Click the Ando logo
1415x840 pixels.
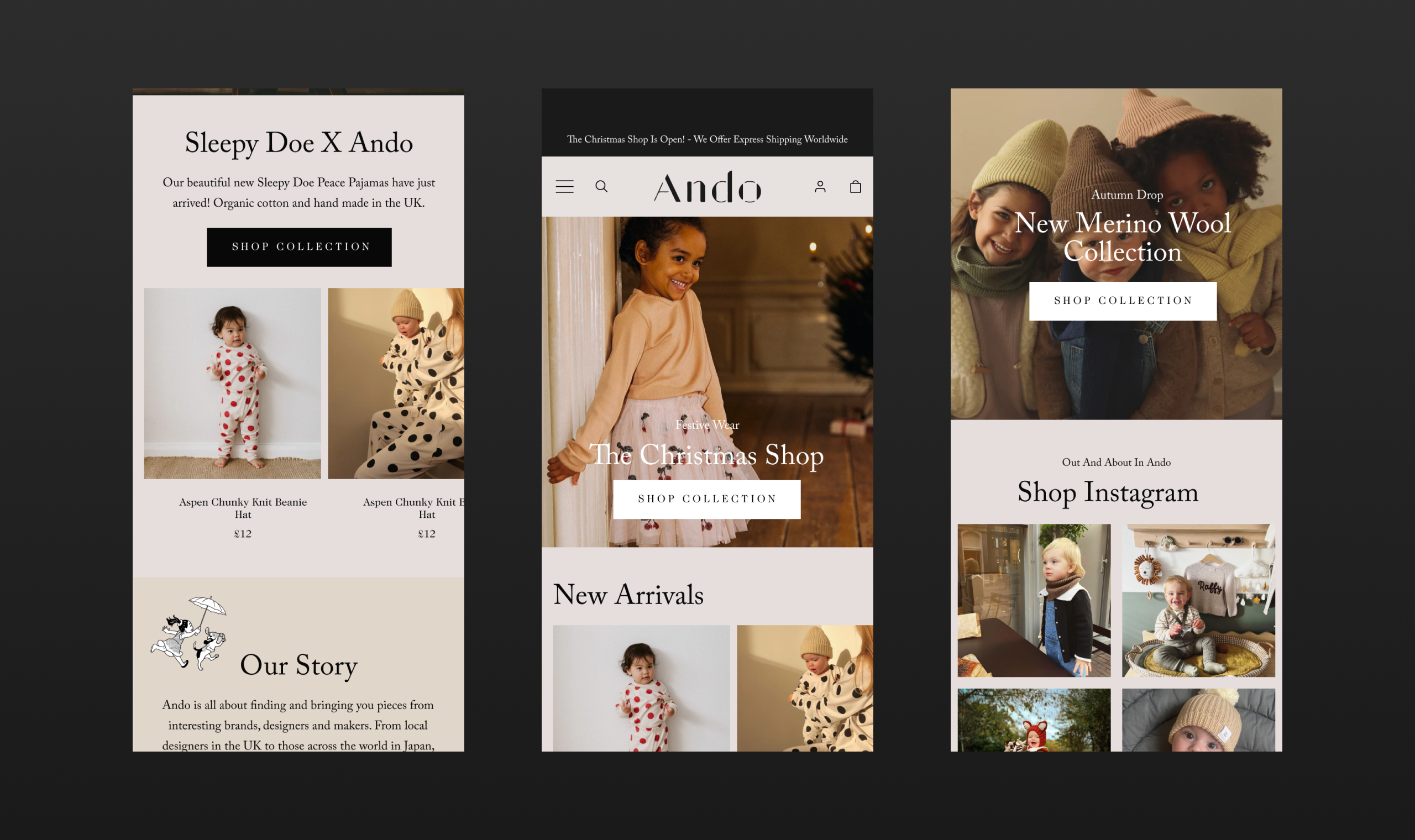[x=707, y=187]
